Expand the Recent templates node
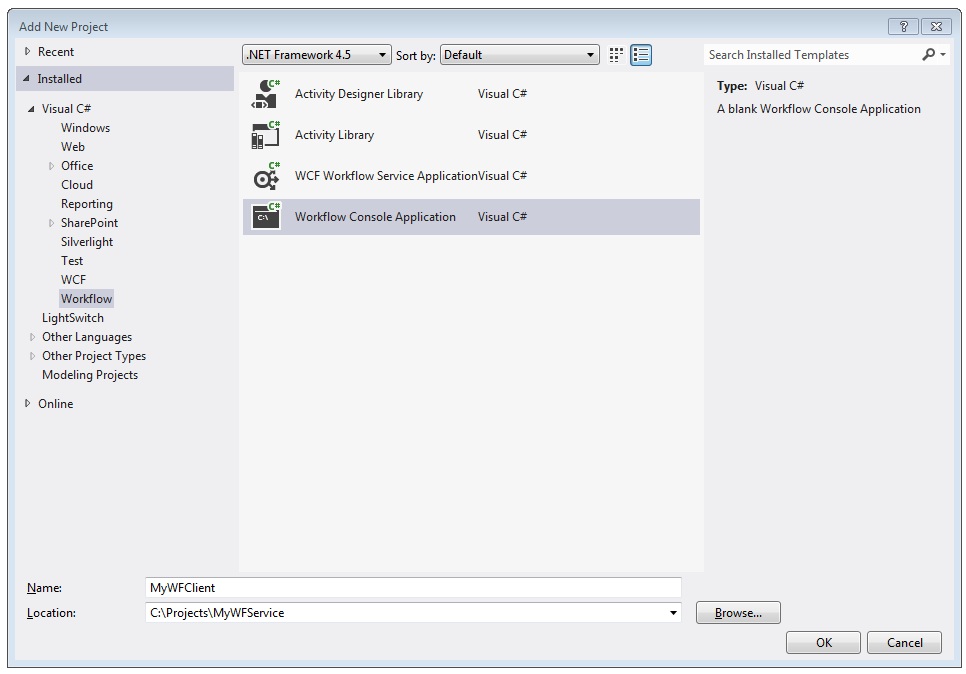This screenshot has height=674, width=966. pyautogui.click(x=26, y=51)
